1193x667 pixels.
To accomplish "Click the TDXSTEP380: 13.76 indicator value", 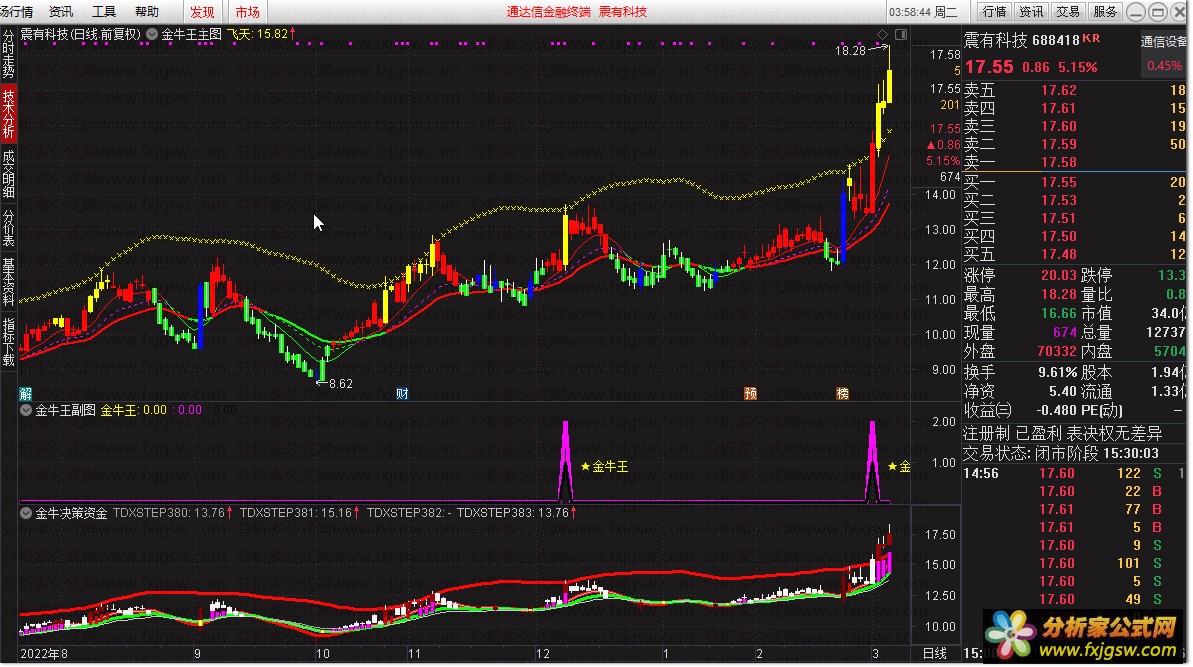I will coord(173,513).
